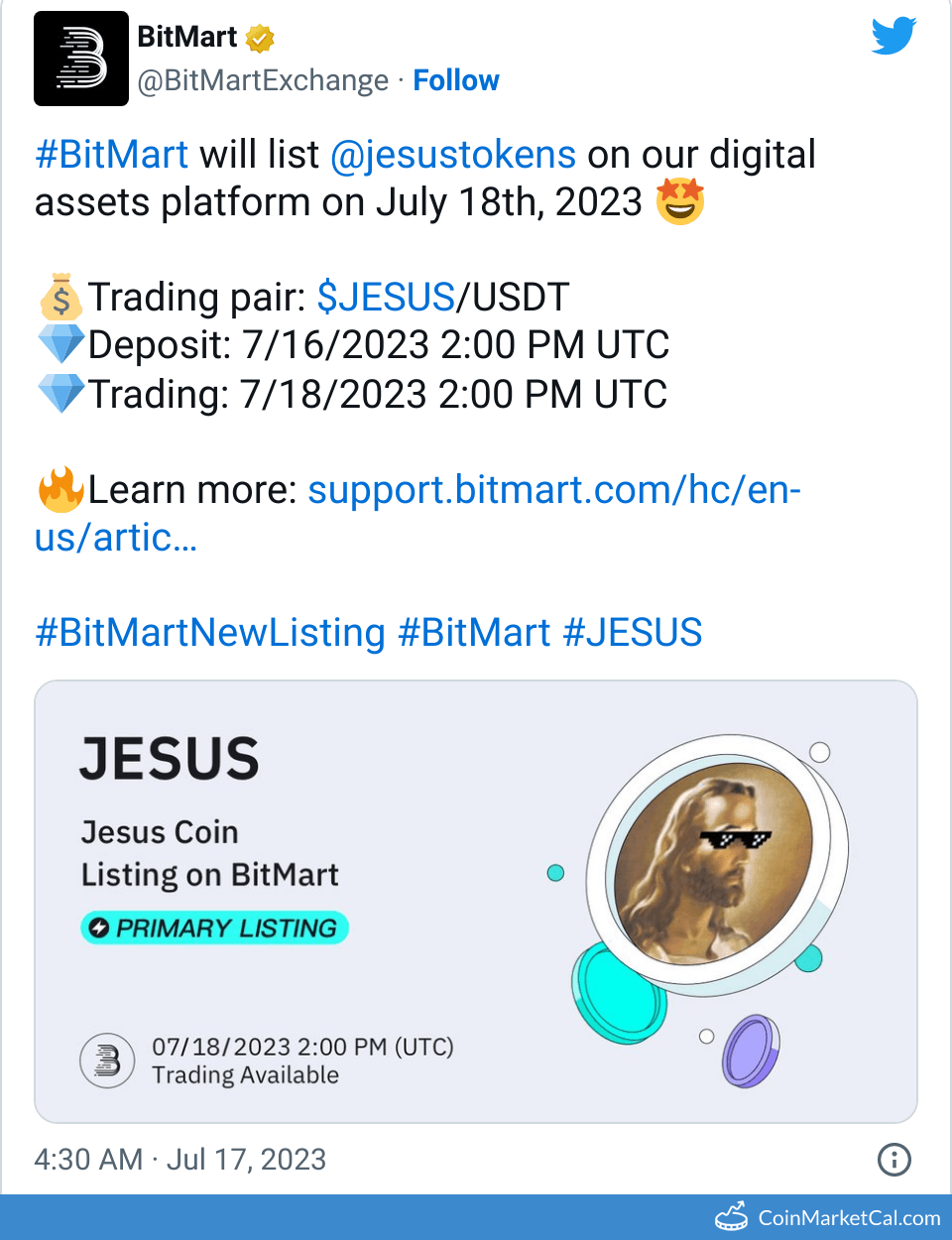
Task: Open the @jesustokens mention
Action: 453,155
